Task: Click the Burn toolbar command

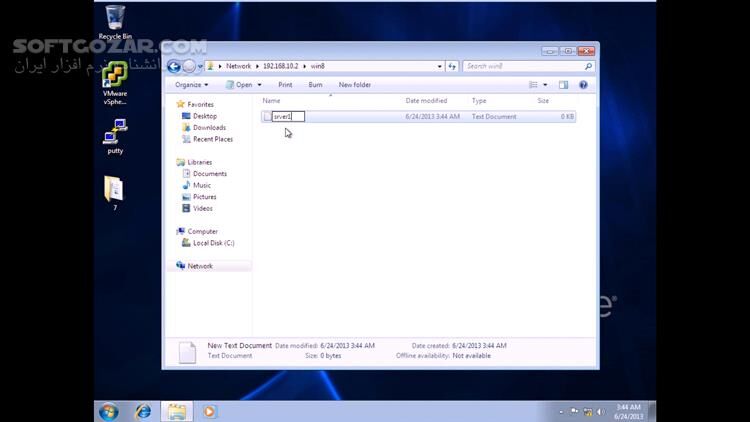Action: click(315, 85)
